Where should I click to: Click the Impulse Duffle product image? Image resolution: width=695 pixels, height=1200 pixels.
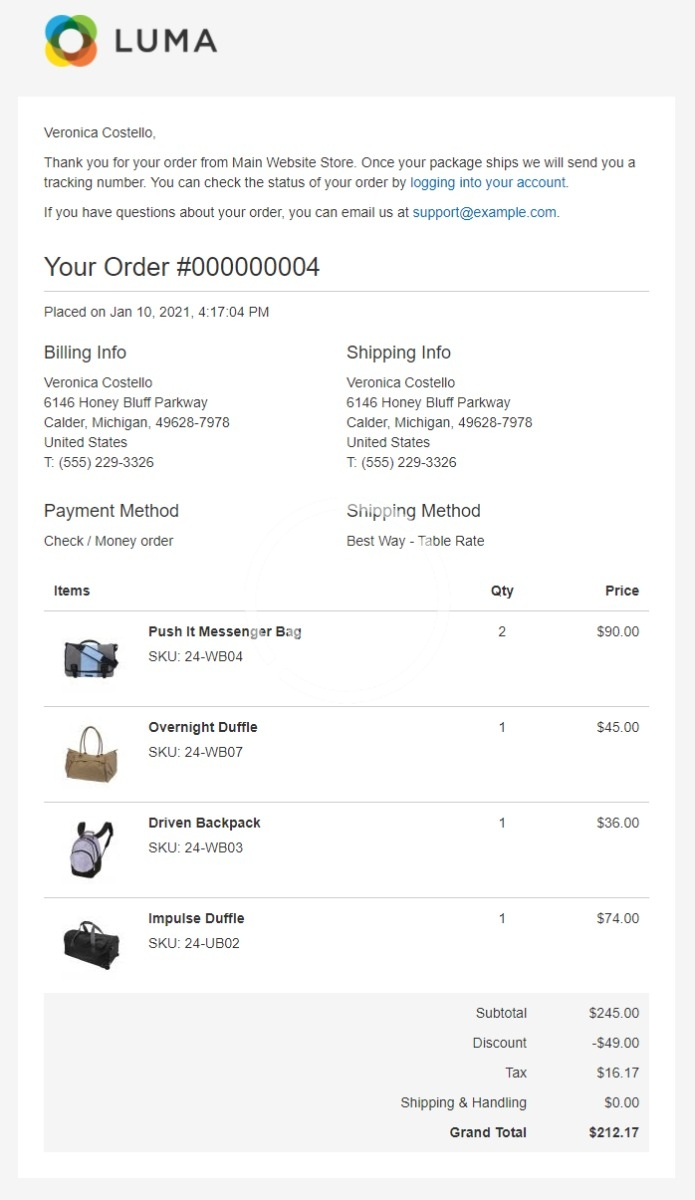click(91, 944)
